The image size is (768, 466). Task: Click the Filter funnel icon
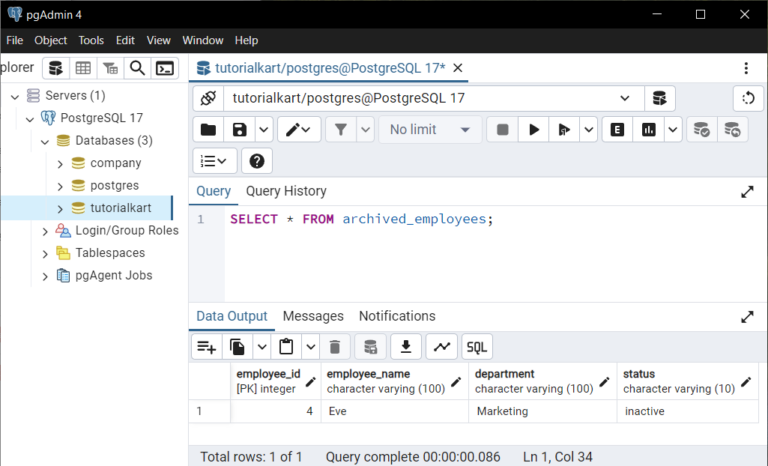pyautogui.click(x=341, y=130)
